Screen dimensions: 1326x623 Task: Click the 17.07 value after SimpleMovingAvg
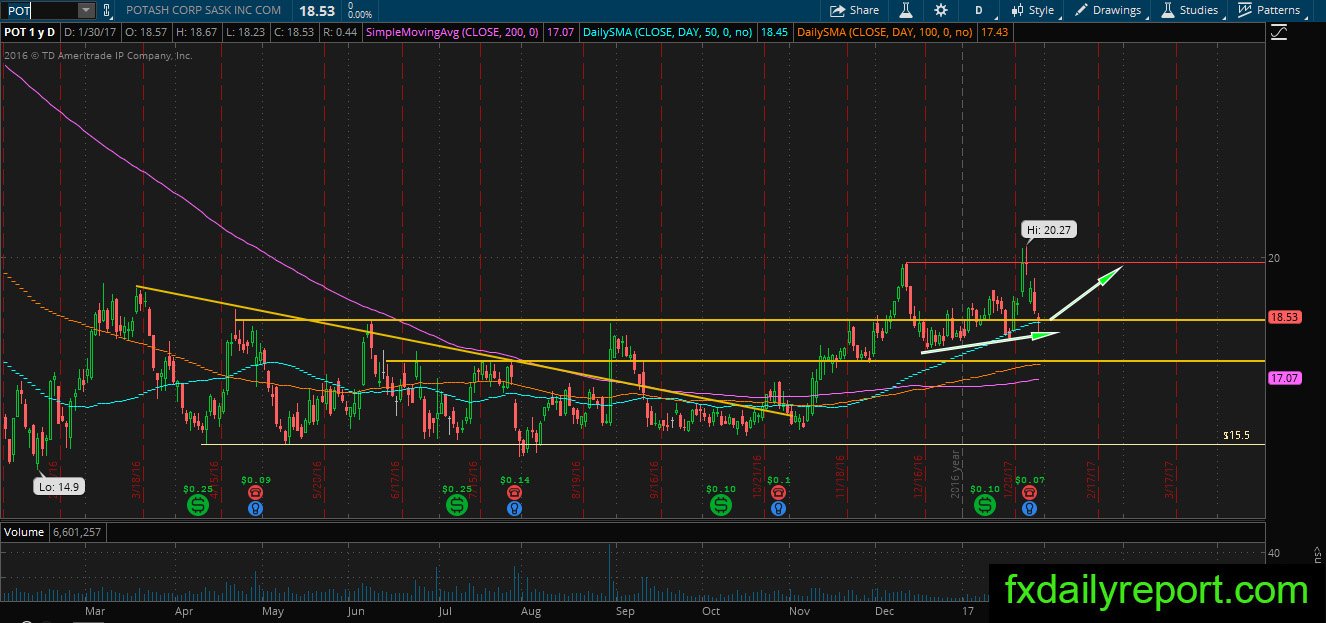(x=561, y=33)
